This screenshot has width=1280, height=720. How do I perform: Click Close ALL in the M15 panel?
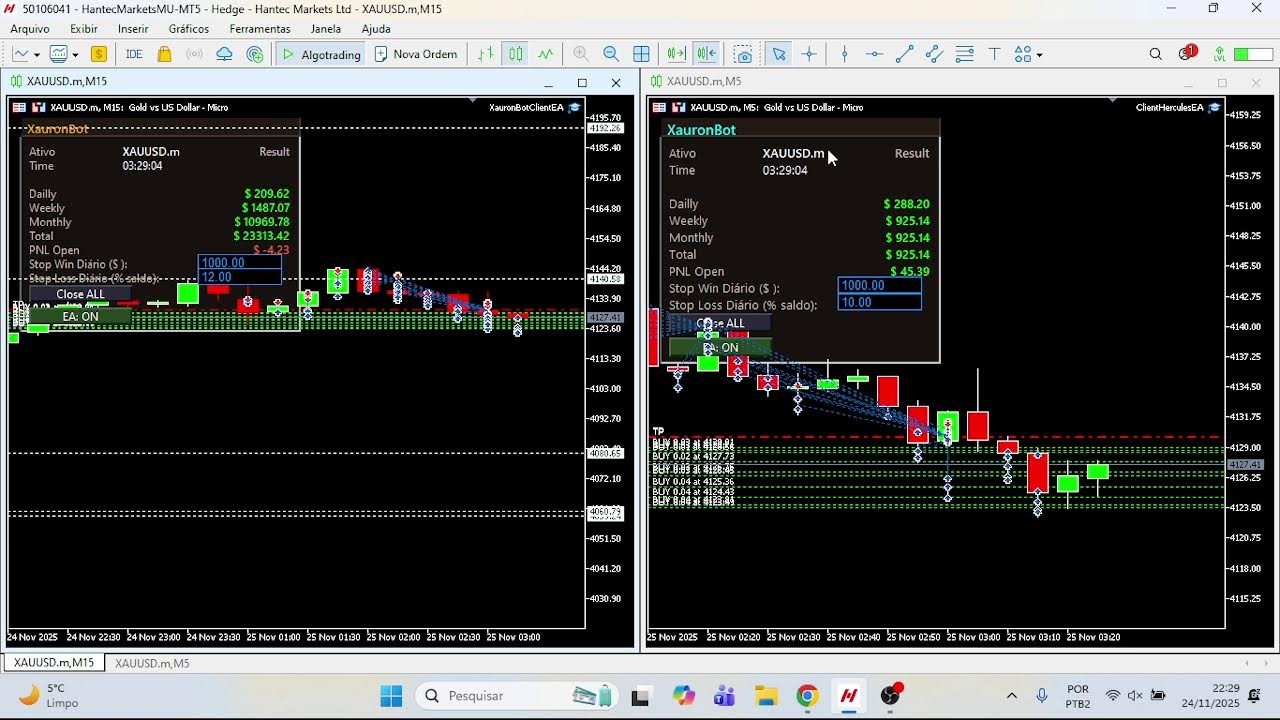(80, 294)
